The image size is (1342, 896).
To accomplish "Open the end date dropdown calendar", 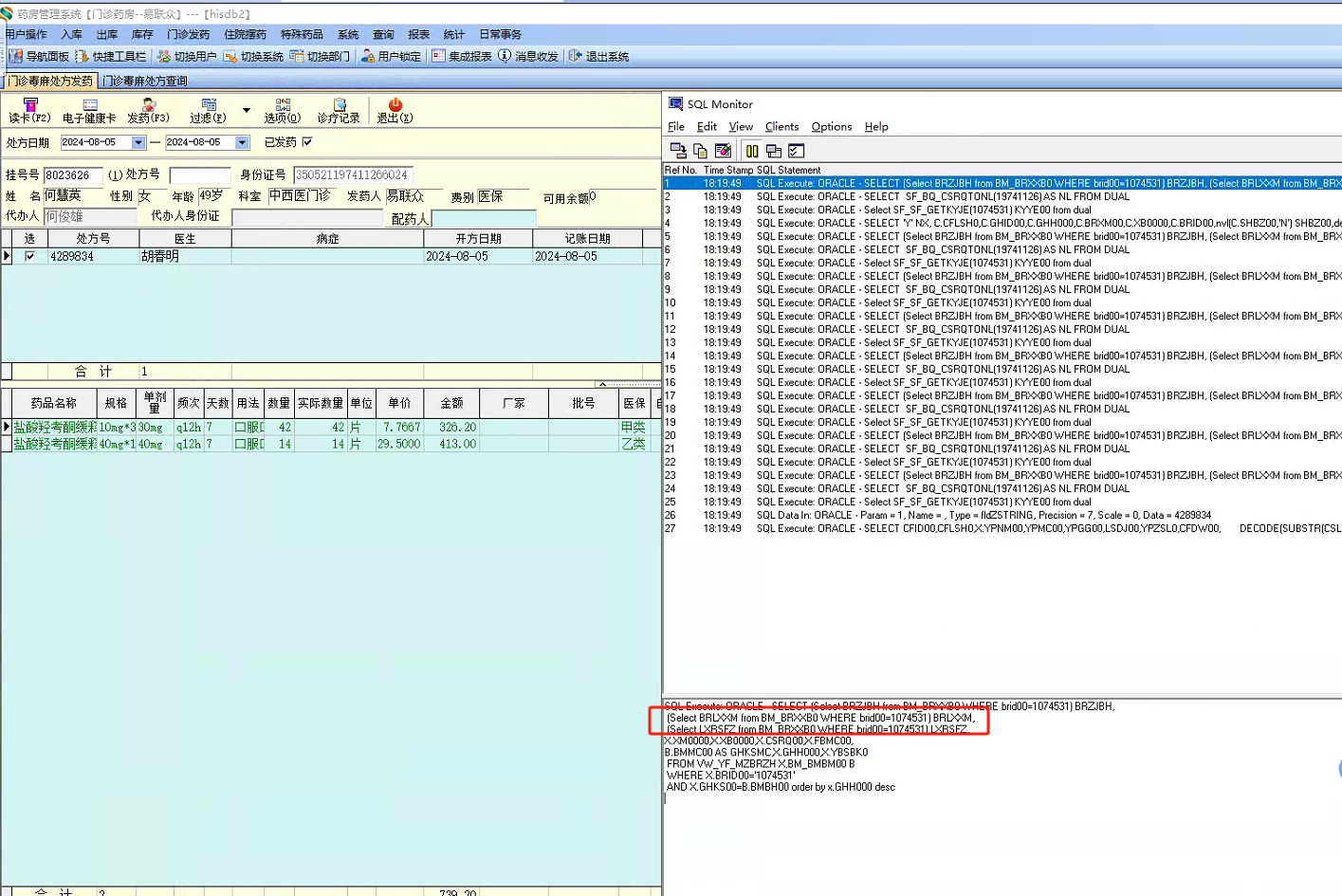I will tap(243, 142).
